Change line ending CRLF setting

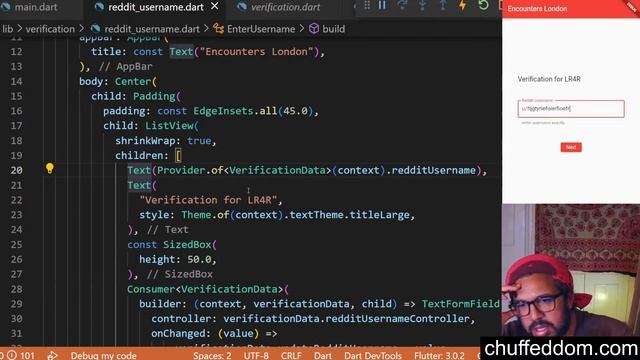(291, 356)
